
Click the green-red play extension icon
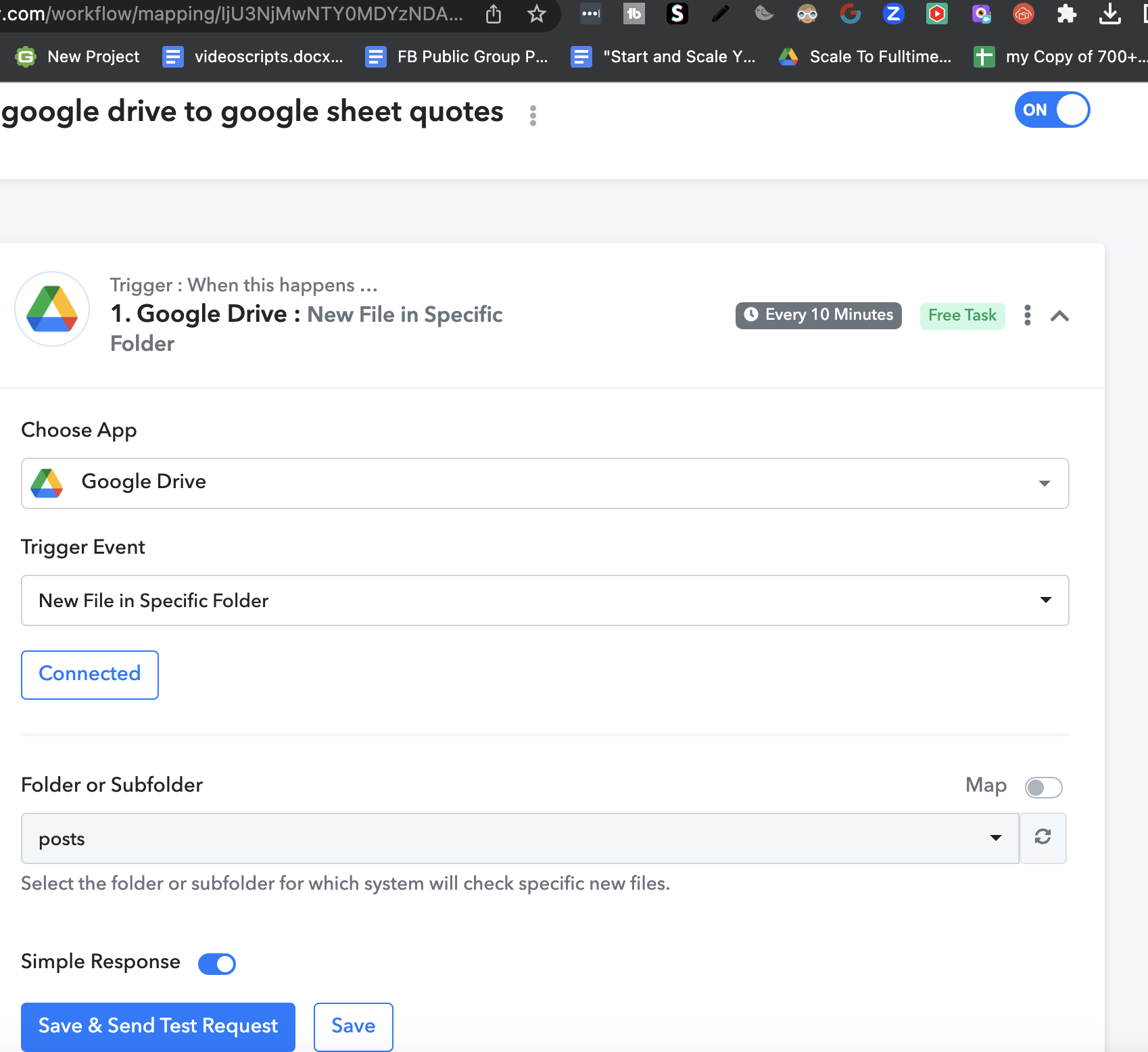pos(937,14)
